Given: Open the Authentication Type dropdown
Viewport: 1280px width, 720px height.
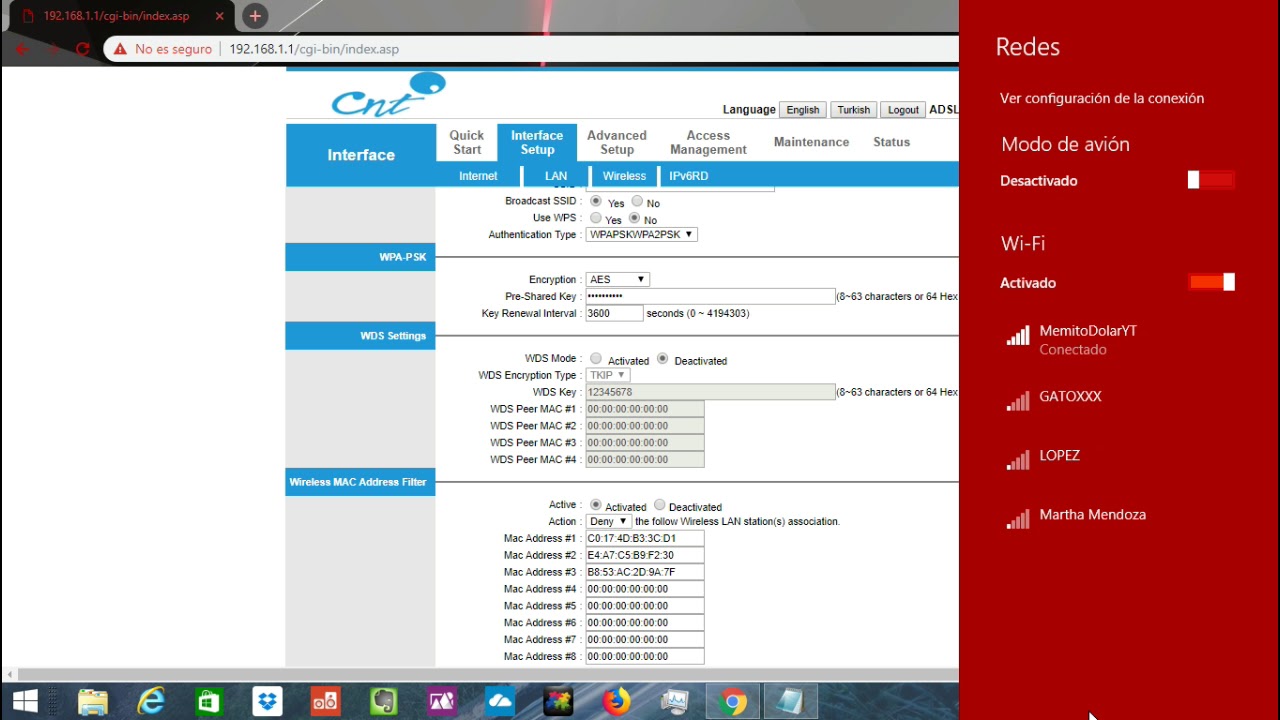Looking at the screenshot, I should tap(642, 234).
